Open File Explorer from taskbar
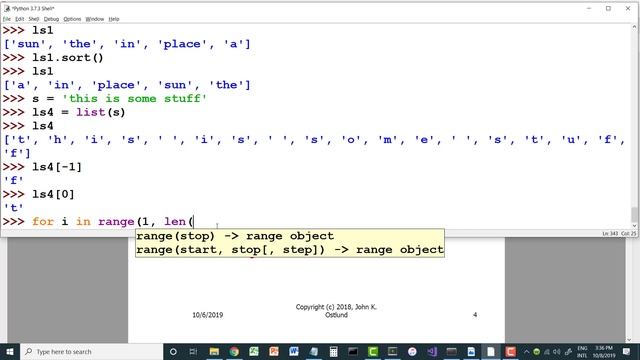Image resolution: width=640 pixels, height=360 pixels. [214, 351]
